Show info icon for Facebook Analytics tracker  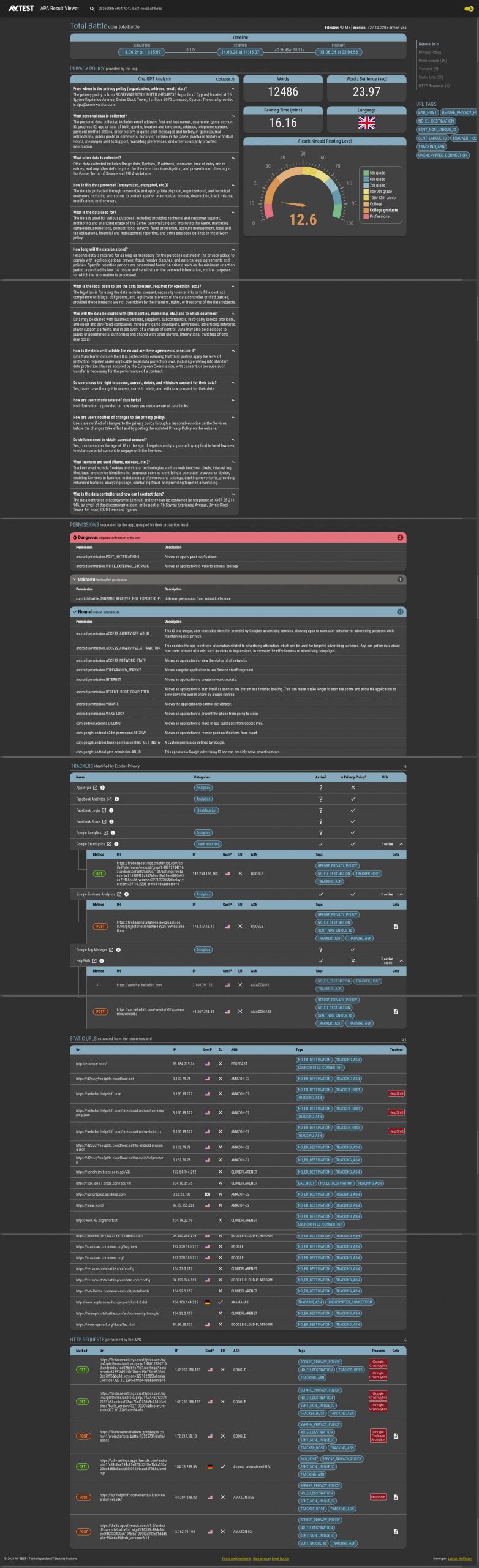tap(117, 799)
